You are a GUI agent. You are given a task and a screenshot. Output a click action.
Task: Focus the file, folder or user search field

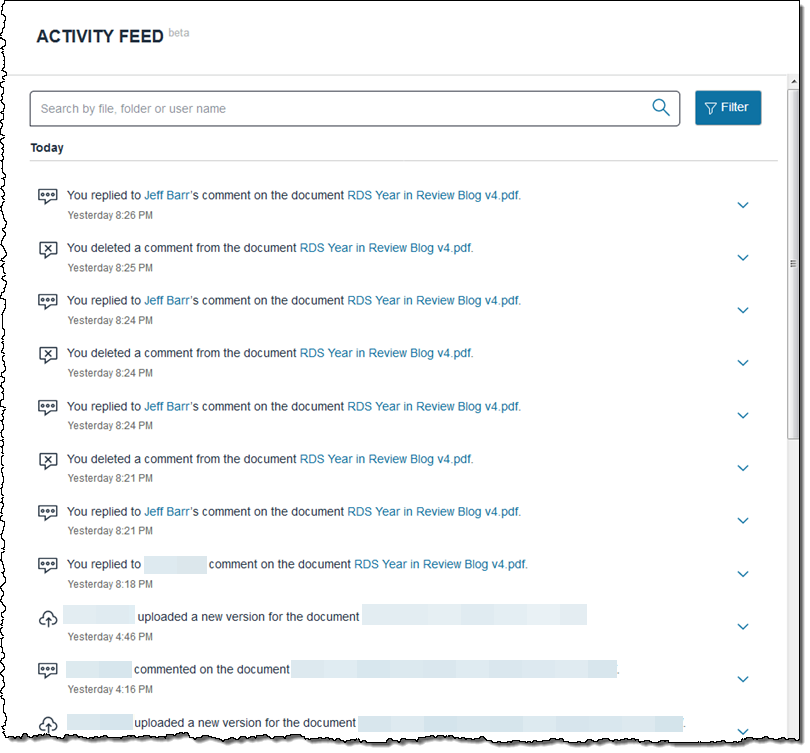tap(340, 109)
